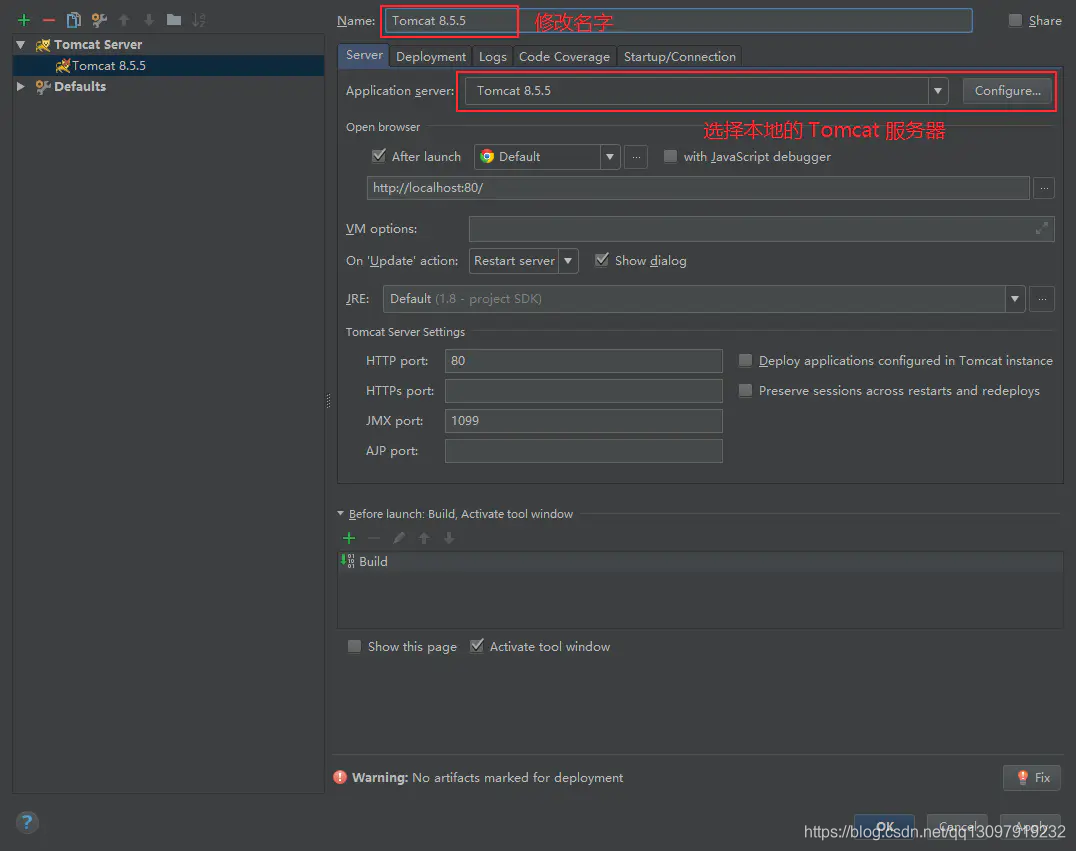This screenshot has width=1076, height=851.
Task: Copy the selected run configuration
Action: (73, 20)
